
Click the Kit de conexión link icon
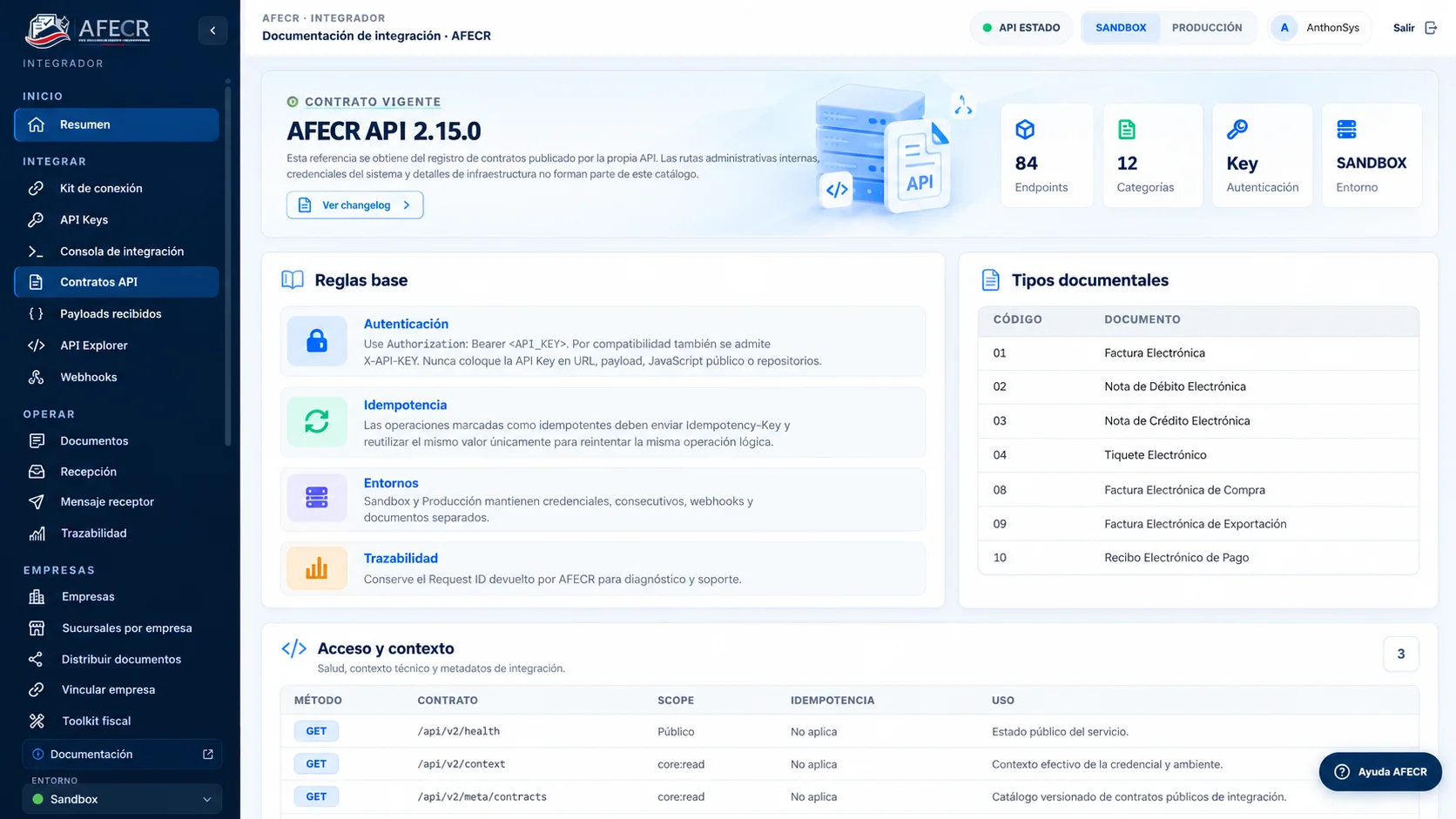36,188
